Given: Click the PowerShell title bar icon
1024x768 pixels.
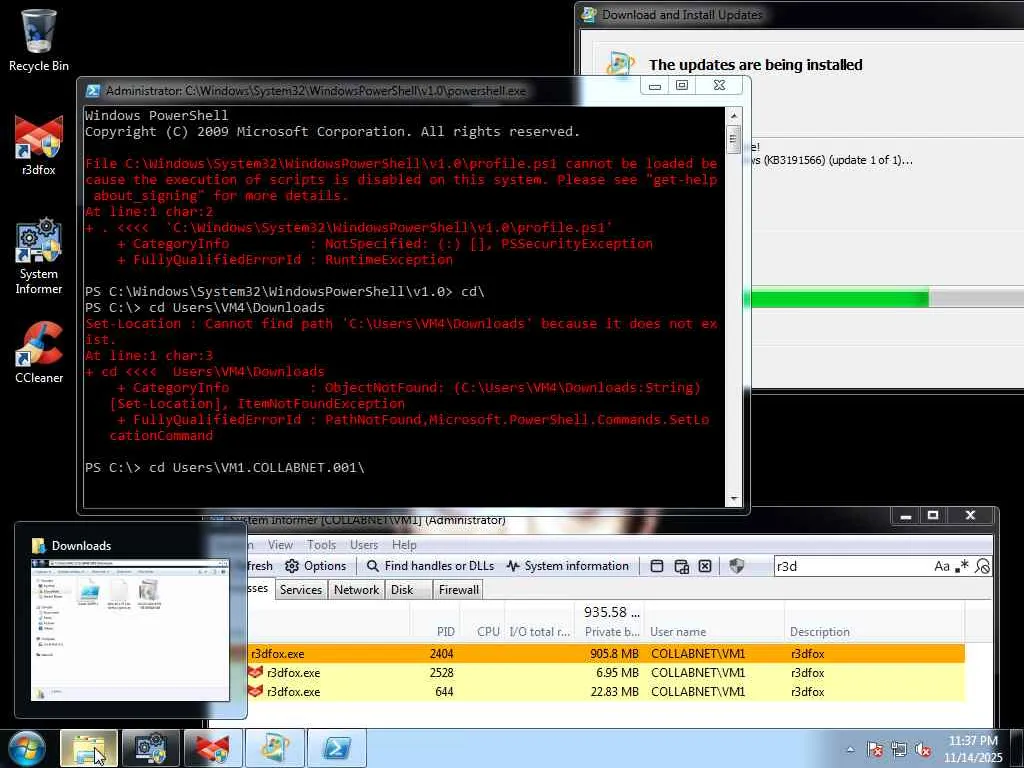Looking at the screenshot, I should pyautogui.click(x=93, y=91).
